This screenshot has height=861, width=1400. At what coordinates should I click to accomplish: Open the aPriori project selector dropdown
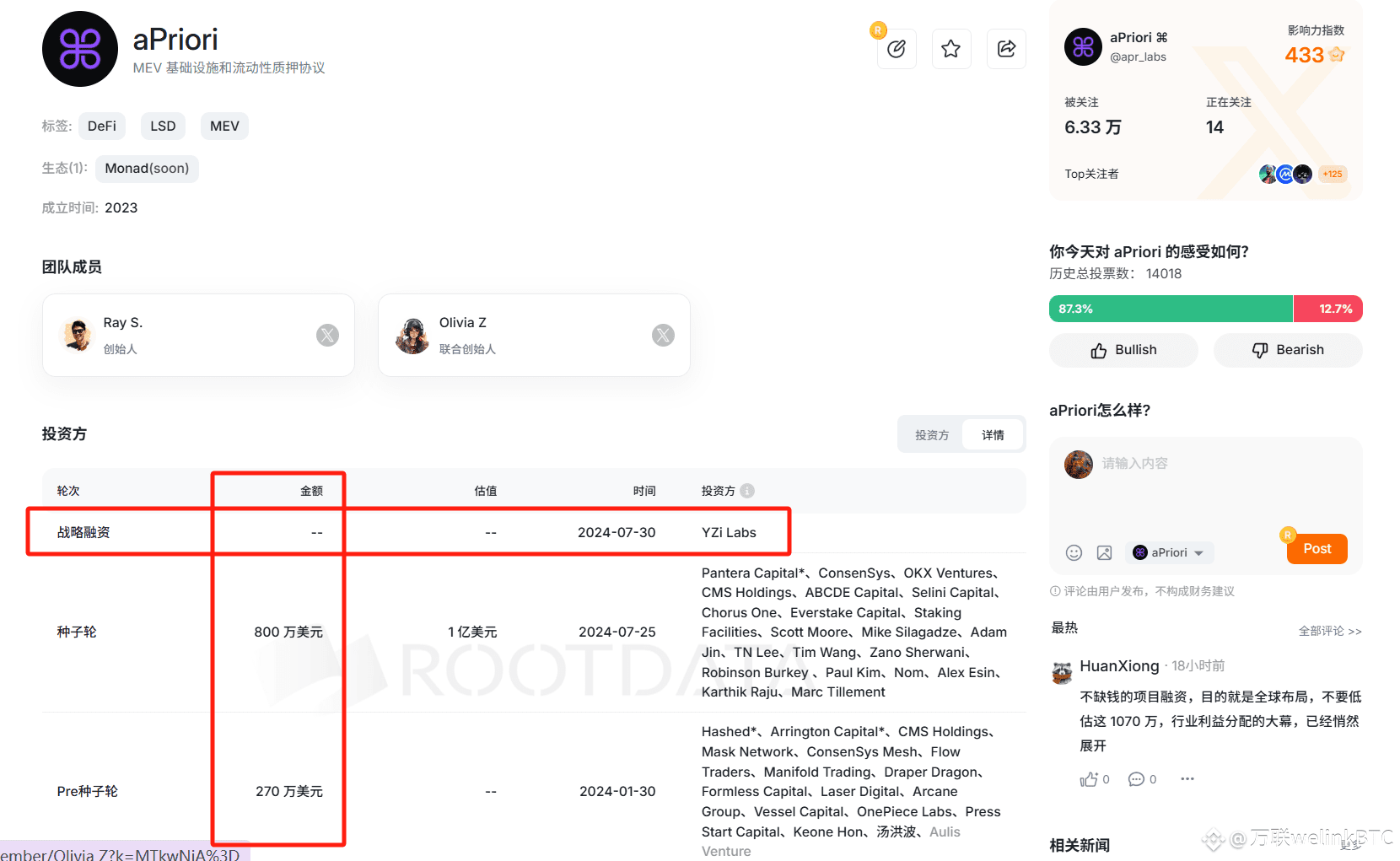(x=1169, y=552)
